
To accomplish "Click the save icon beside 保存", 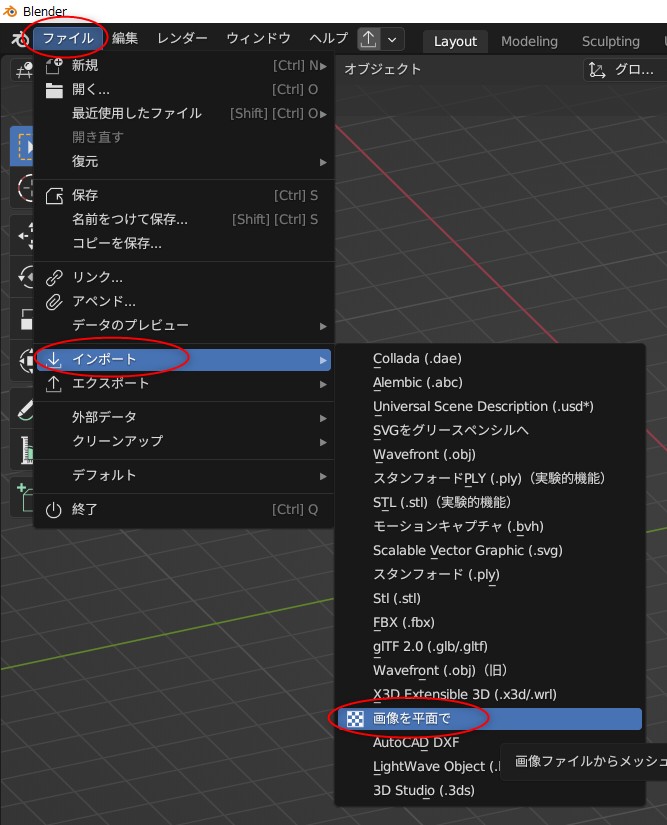I will pos(54,196).
